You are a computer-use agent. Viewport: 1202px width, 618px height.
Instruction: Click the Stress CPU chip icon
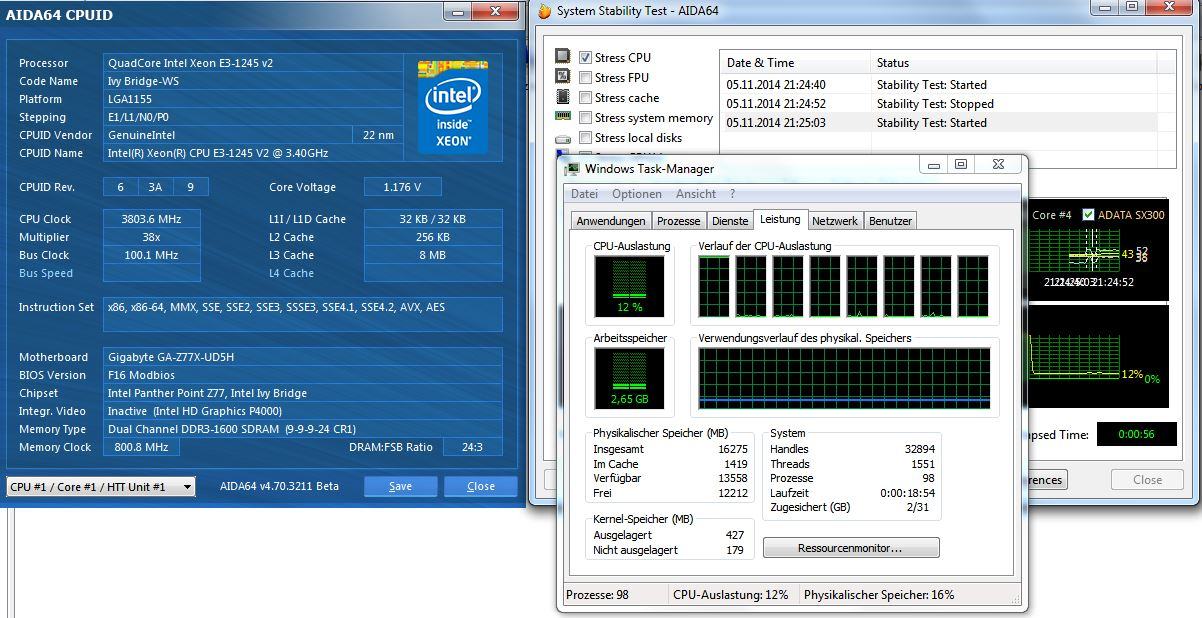(563, 57)
